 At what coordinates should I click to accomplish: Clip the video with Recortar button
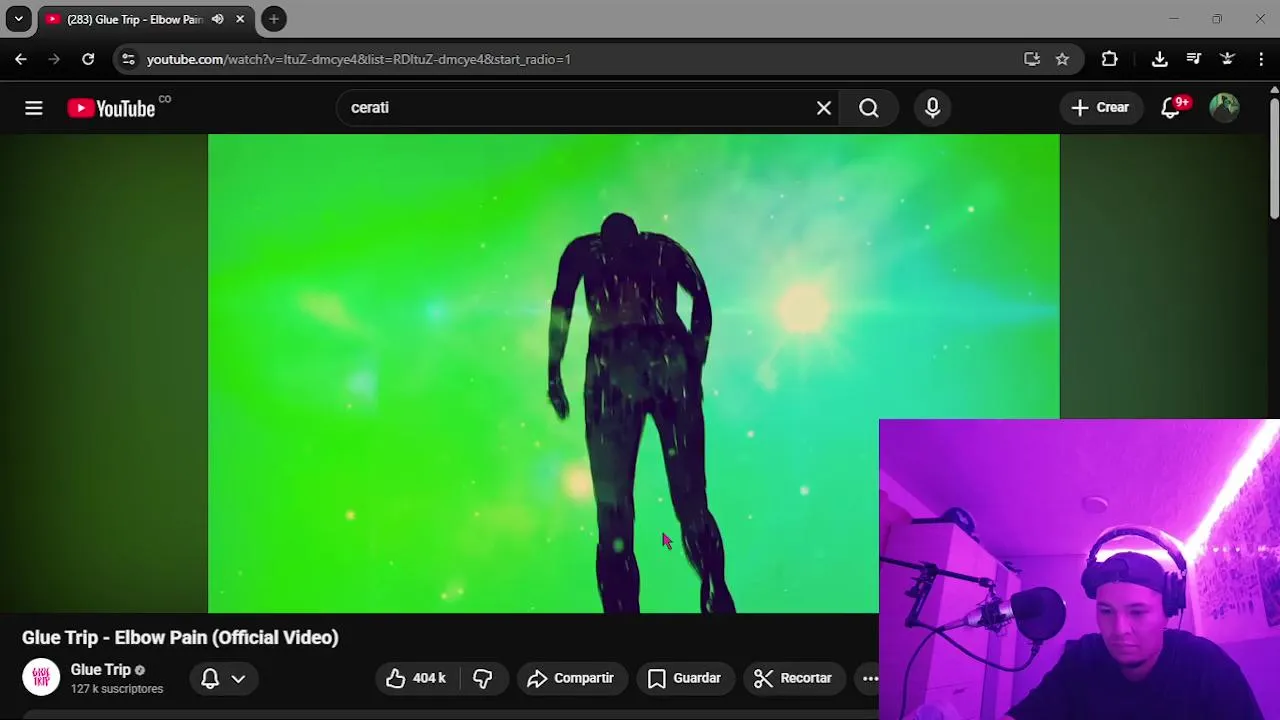click(x=794, y=678)
